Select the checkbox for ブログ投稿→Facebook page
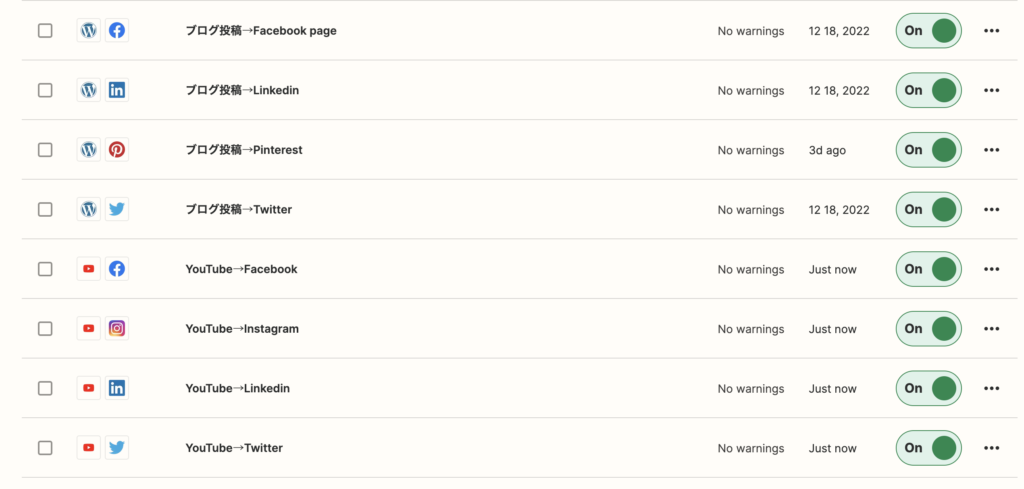 [45, 31]
